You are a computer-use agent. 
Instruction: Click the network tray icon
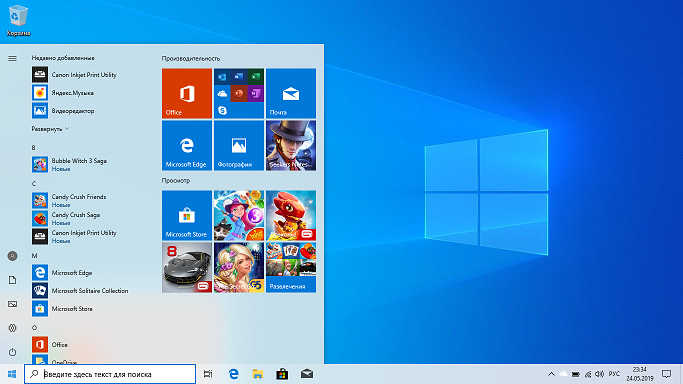588,374
